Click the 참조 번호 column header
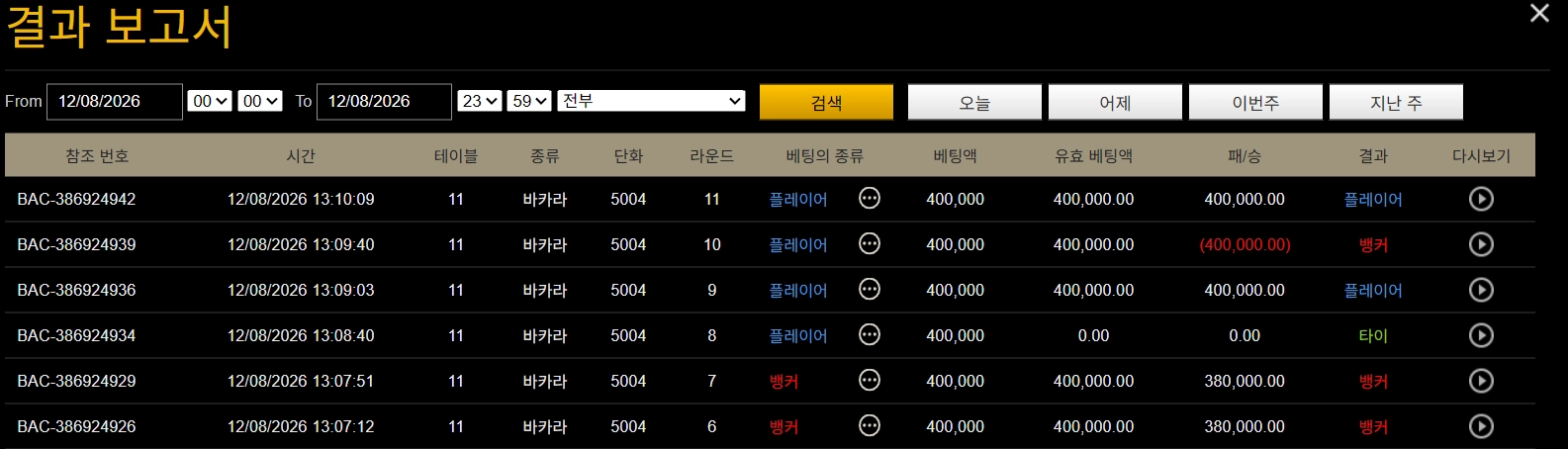 [x=97, y=156]
